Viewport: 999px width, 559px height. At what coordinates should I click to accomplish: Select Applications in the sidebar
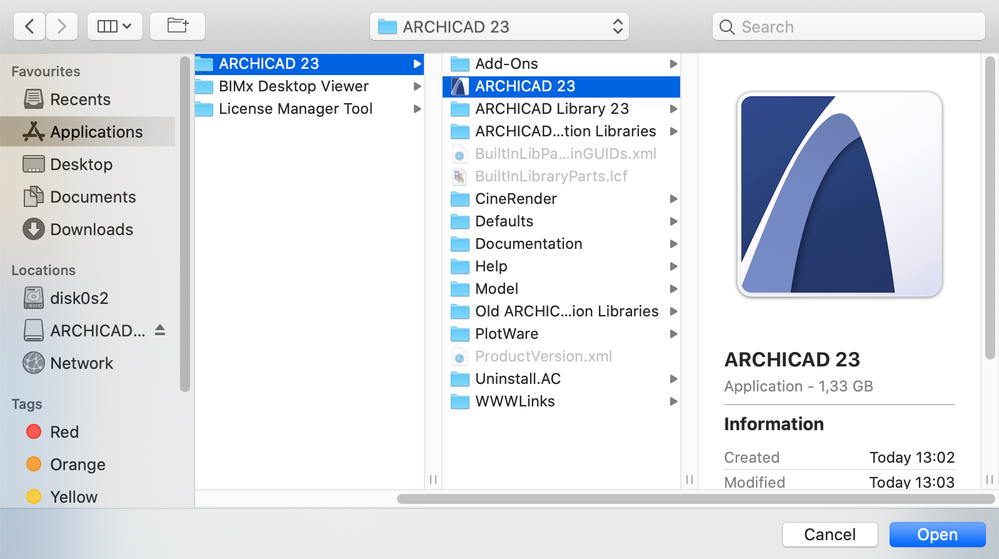pyautogui.click(x=88, y=132)
